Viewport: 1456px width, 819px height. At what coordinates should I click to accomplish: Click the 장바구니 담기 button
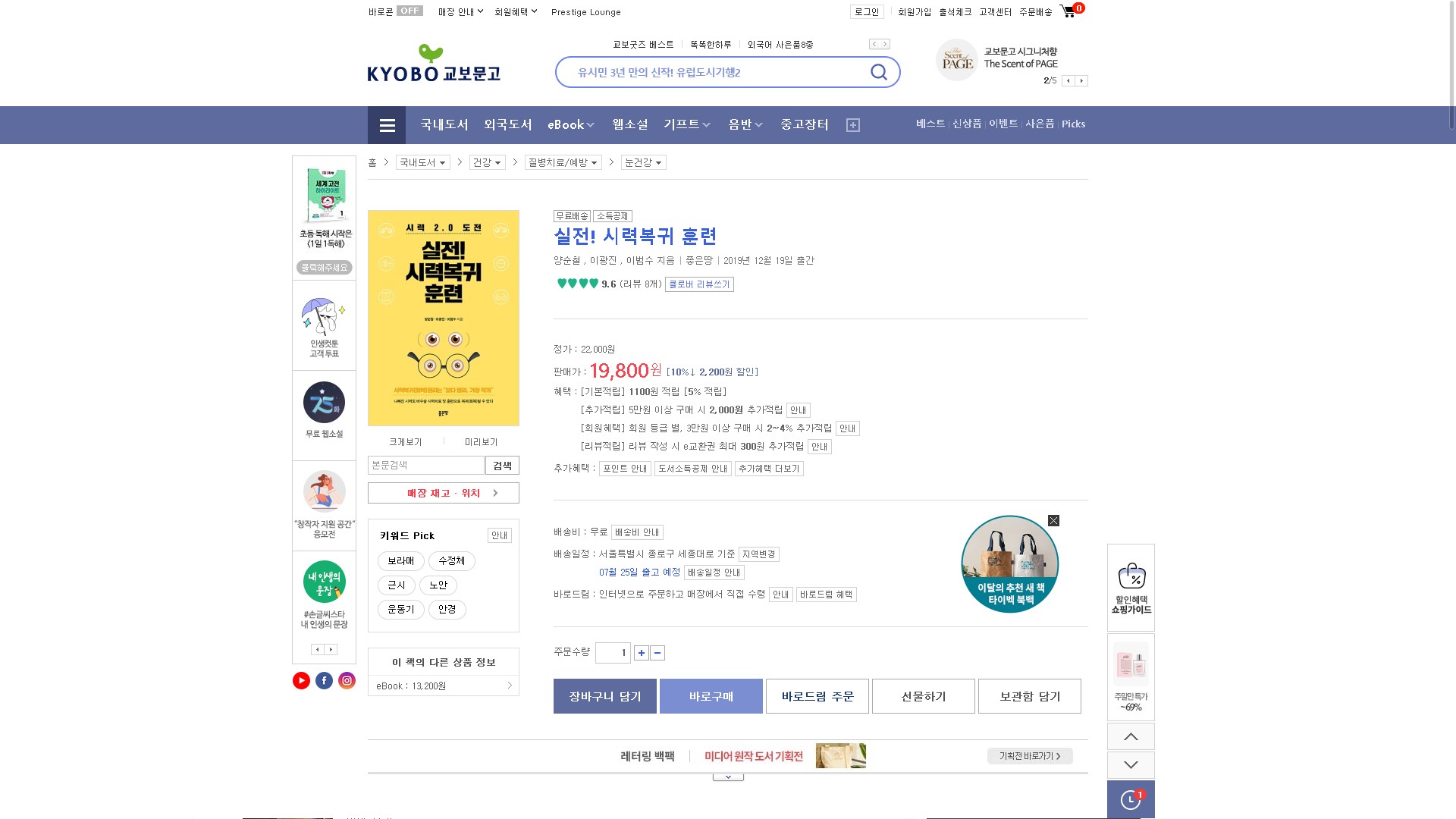[x=604, y=696]
